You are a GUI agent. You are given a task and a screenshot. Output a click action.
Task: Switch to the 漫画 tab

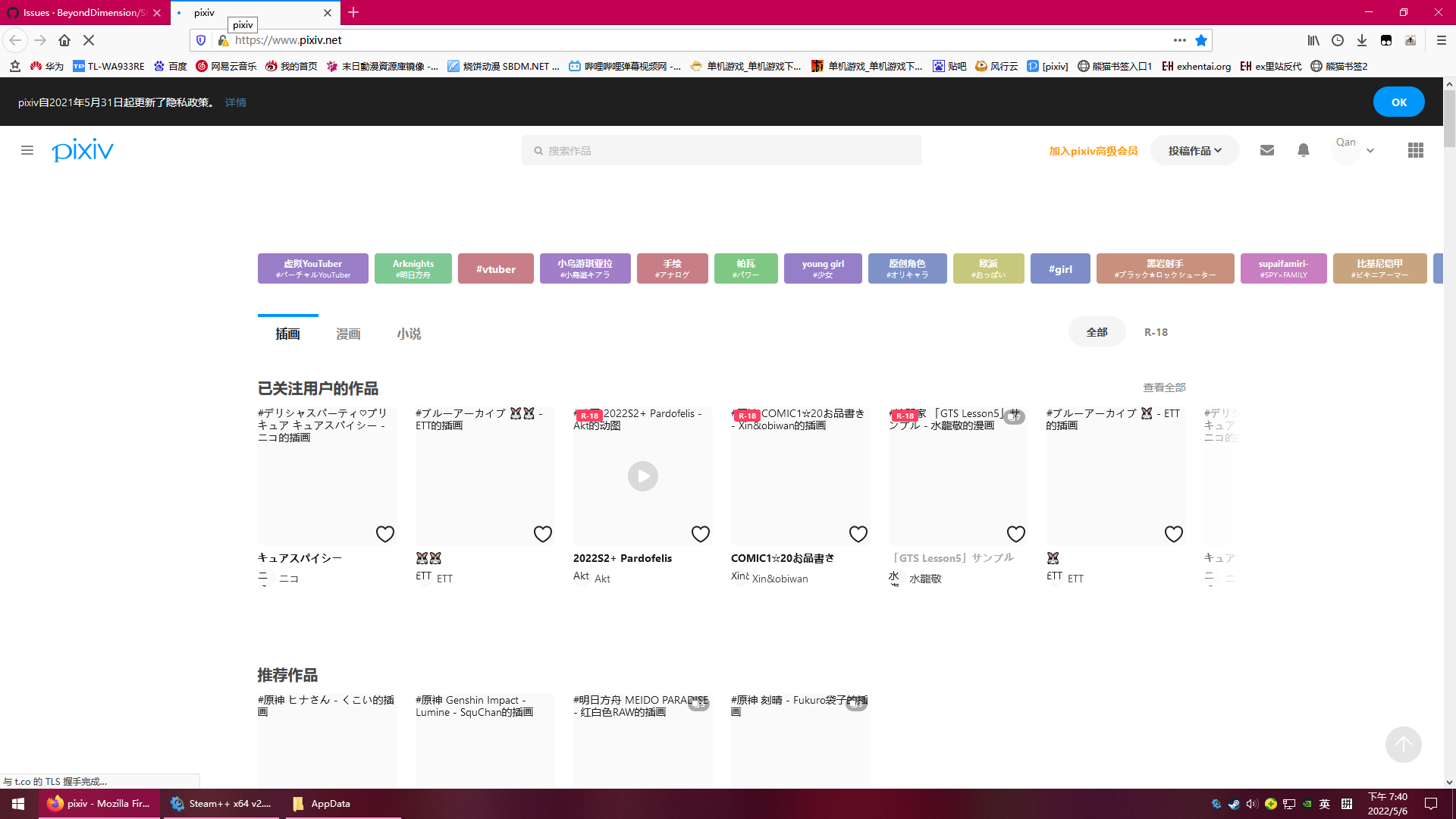point(348,333)
